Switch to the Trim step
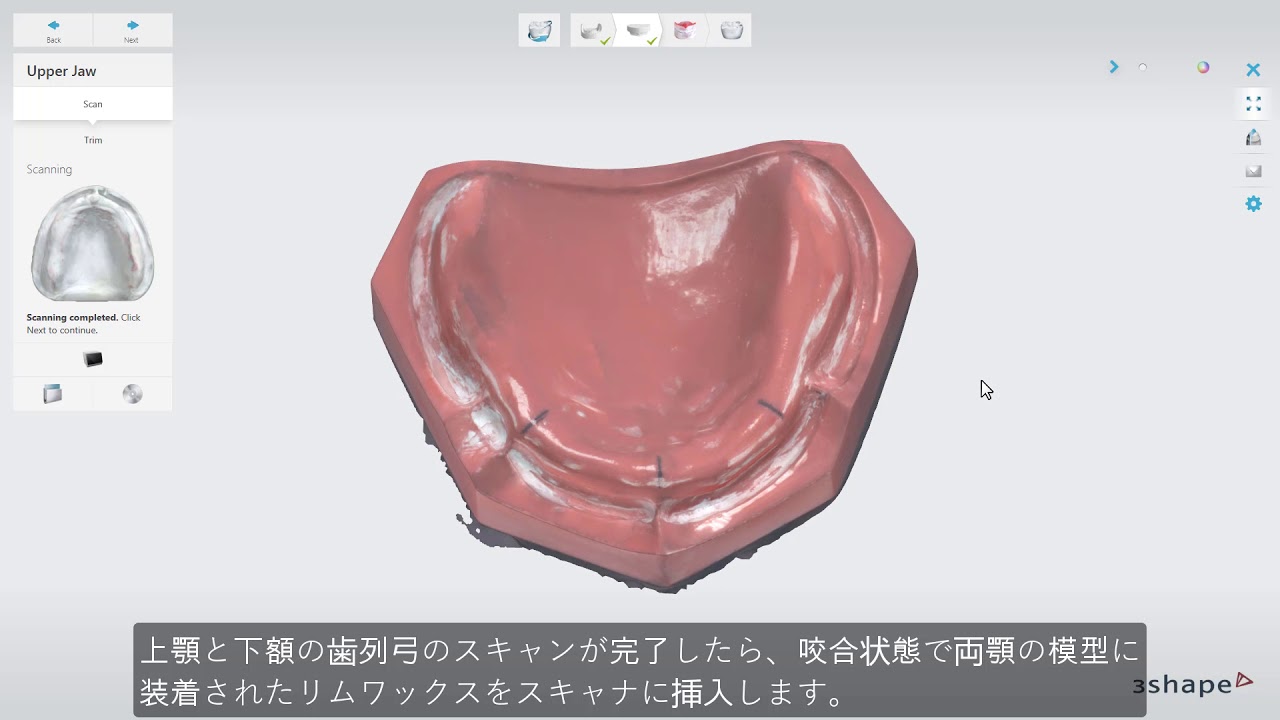The image size is (1280, 720). [x=92, y=140]
